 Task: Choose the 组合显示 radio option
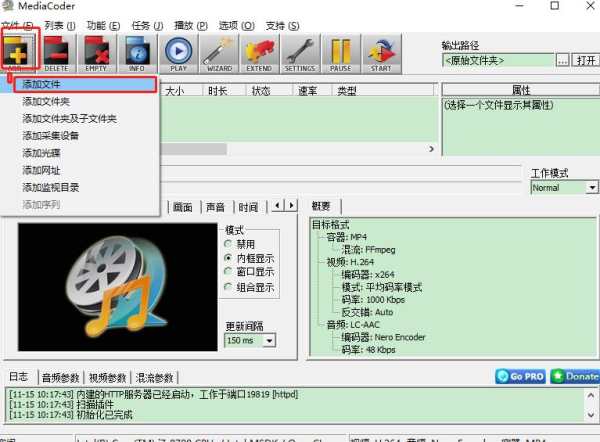point(230,287)
